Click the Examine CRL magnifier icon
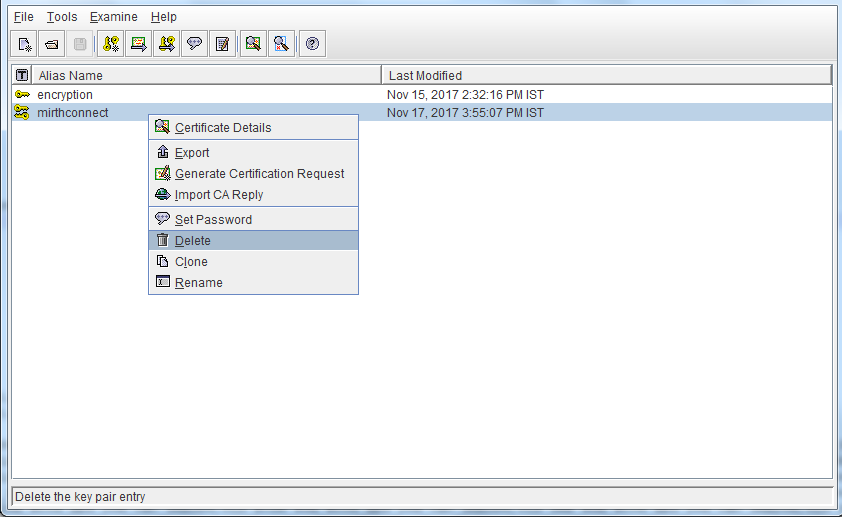 [281, 44]
